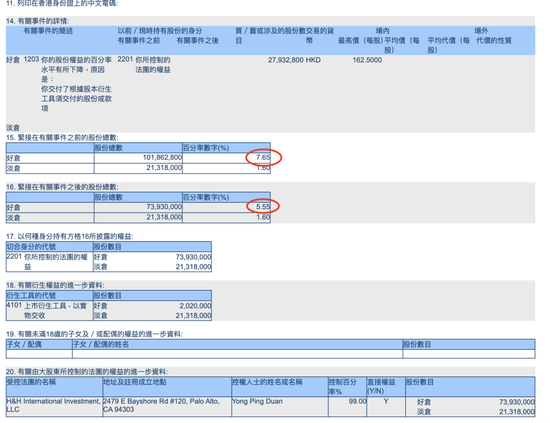The image size is (550, 423).
Task: Select 21,318,000 in section 16 short row
Action: coord(164,217)
